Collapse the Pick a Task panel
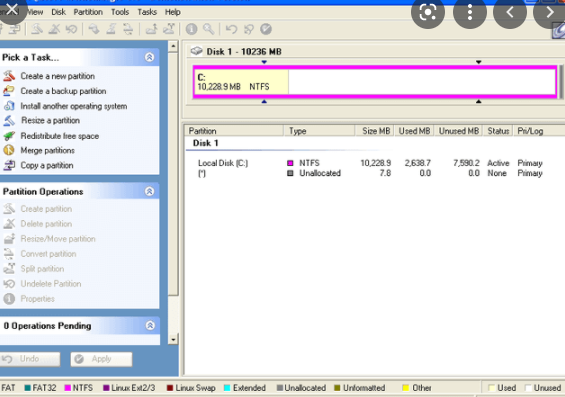This screenshot has height=397, width=565. (150, 57)
